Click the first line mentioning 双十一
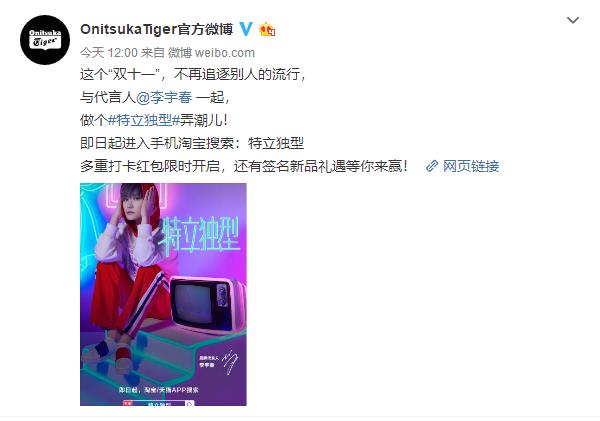Image resolution: width=600 pixels, height=421 pixels. coord(193,74)
